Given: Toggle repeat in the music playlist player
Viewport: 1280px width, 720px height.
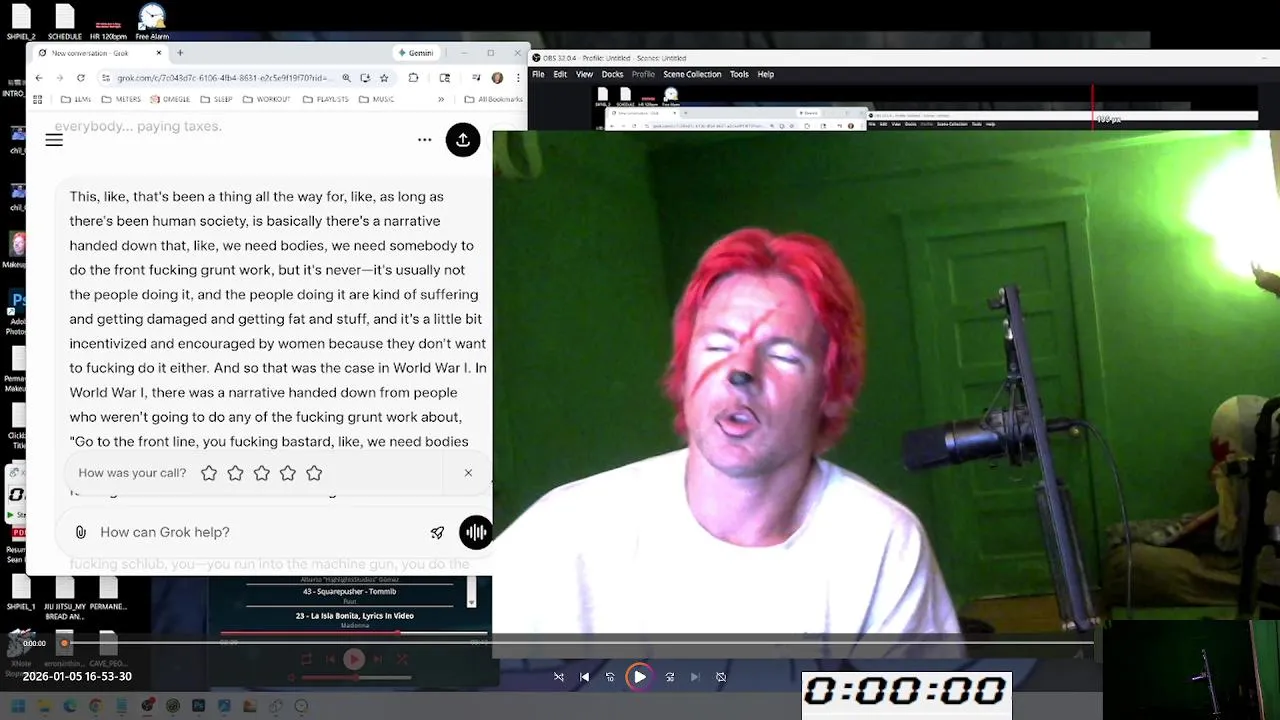Looking at the screenshot, I should click(307, 659).
